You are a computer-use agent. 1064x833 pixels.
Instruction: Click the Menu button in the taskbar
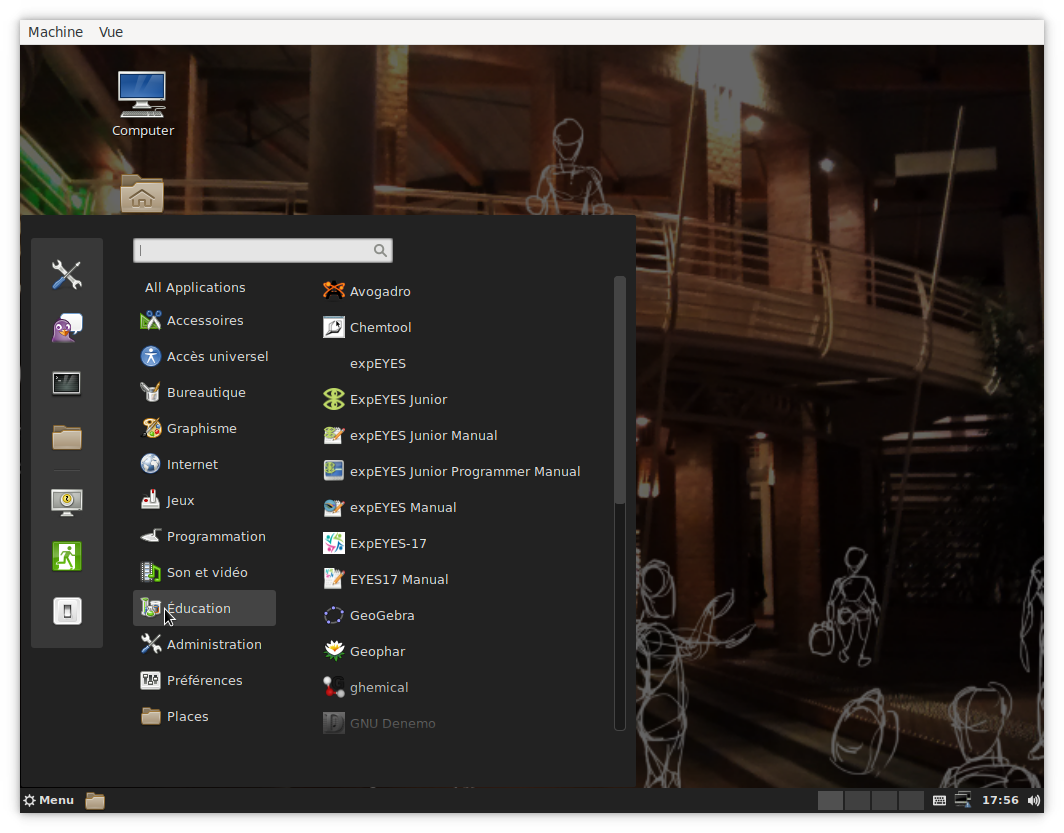click(x=48, y=800)
